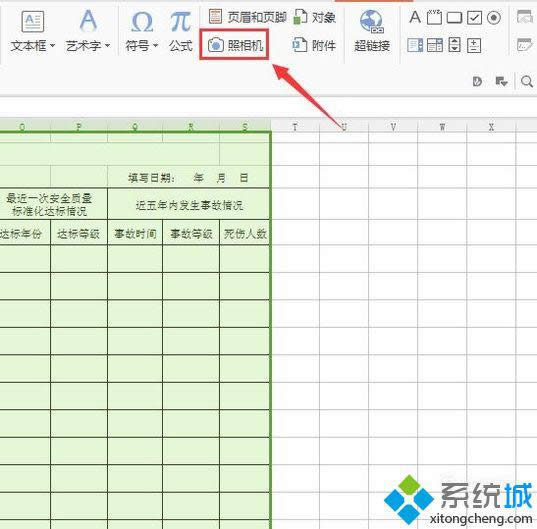Click the 照相机 camera tool
537x529 pixels.
click(235, 45)
